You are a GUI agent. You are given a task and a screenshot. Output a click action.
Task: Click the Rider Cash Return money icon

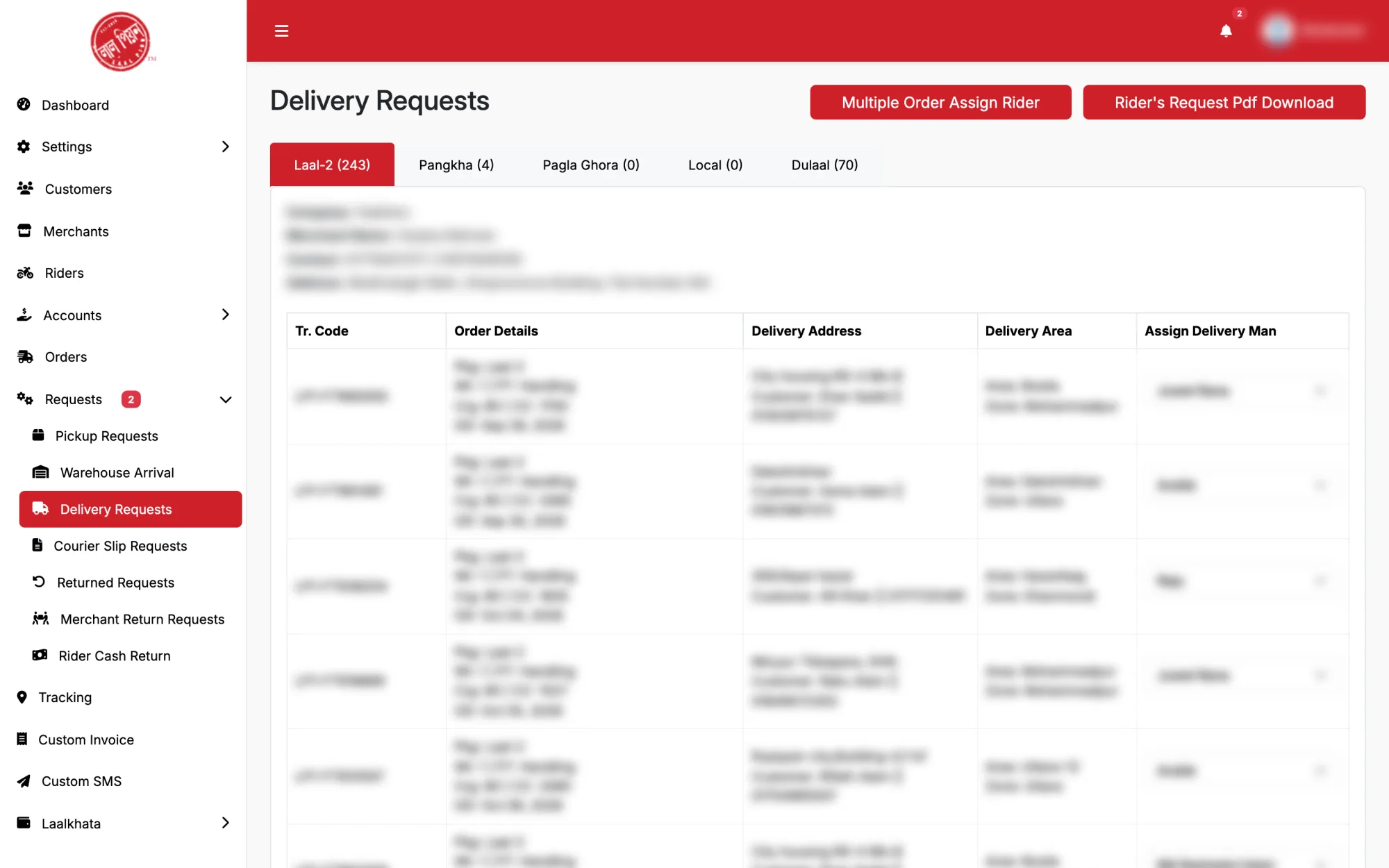(x=40, y=655)
